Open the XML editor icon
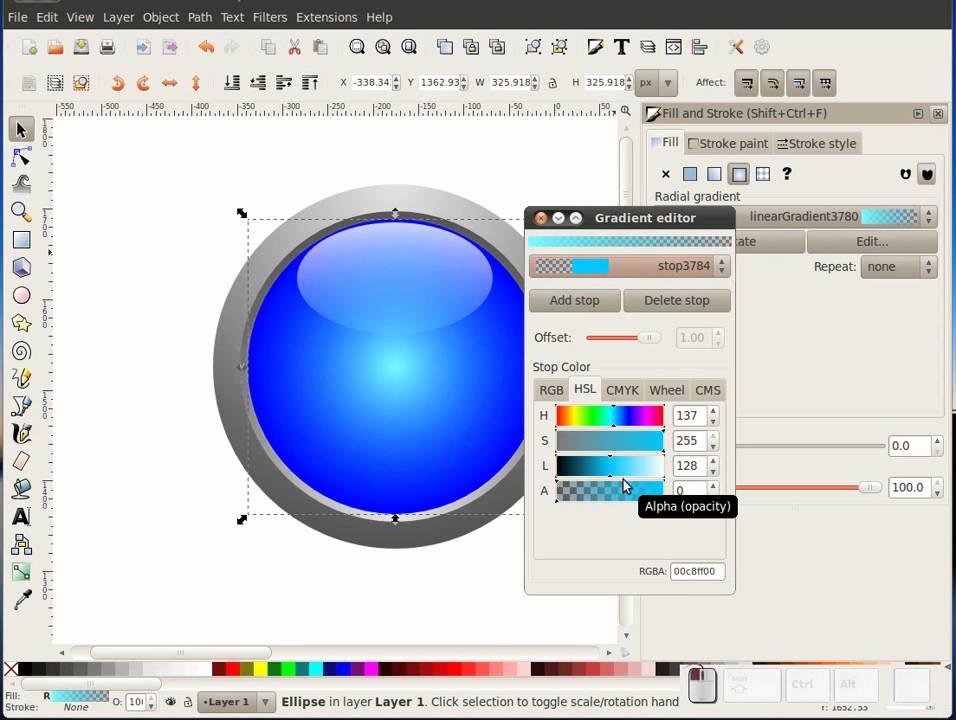 tap(674, 47)
